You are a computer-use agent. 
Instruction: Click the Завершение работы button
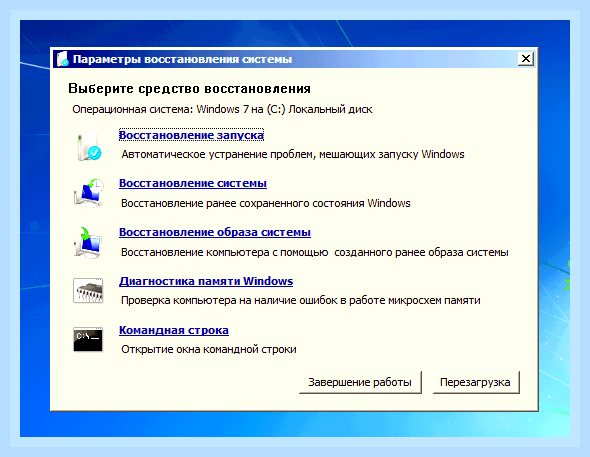tap(360, 382)
